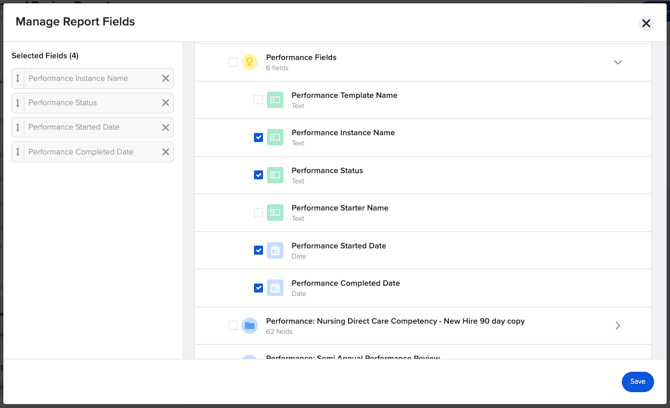This screenshot has height=408, width=670.
Task: Click the yellow Performance Fields lightbulb icon
Action: coord(250,62)
